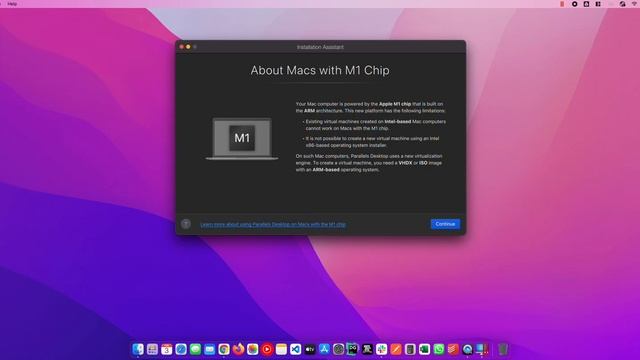Open the link about Parallels Desktop on M1 Macs
640x360 pixels.
[273, 224]
